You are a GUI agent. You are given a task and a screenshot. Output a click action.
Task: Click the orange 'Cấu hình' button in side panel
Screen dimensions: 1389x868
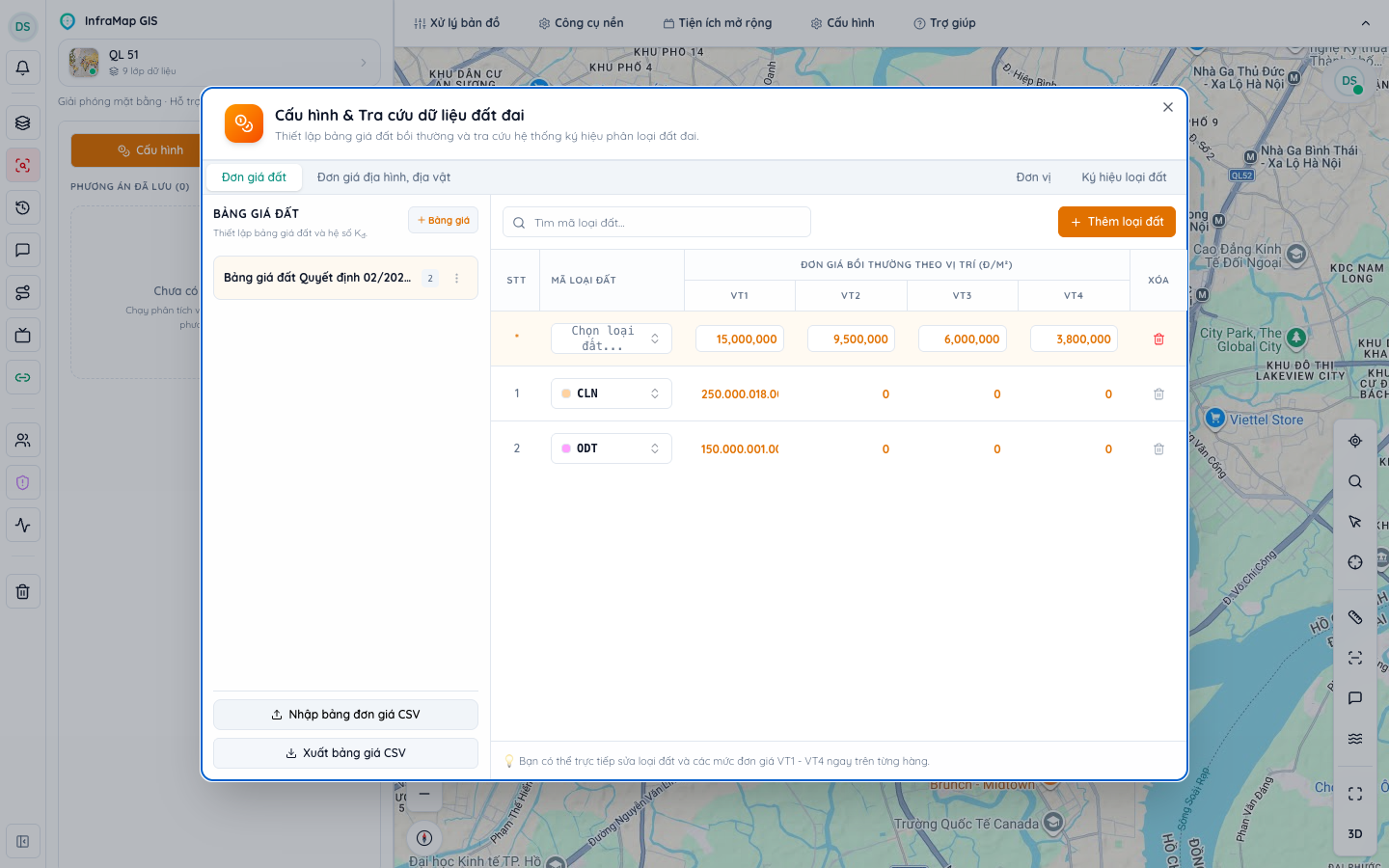click(136, 150)
